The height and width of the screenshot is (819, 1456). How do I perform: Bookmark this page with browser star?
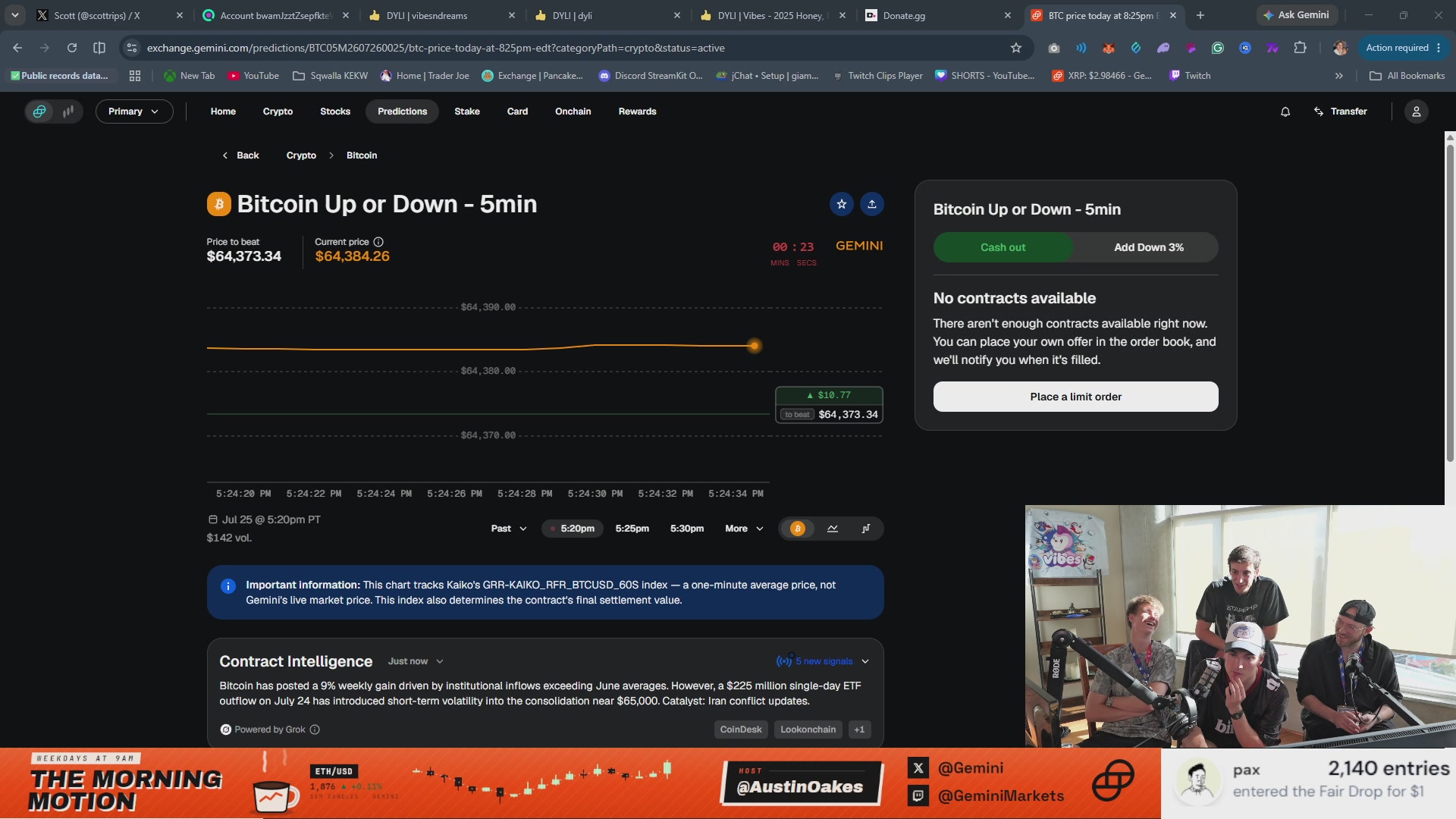[1016, 48]
